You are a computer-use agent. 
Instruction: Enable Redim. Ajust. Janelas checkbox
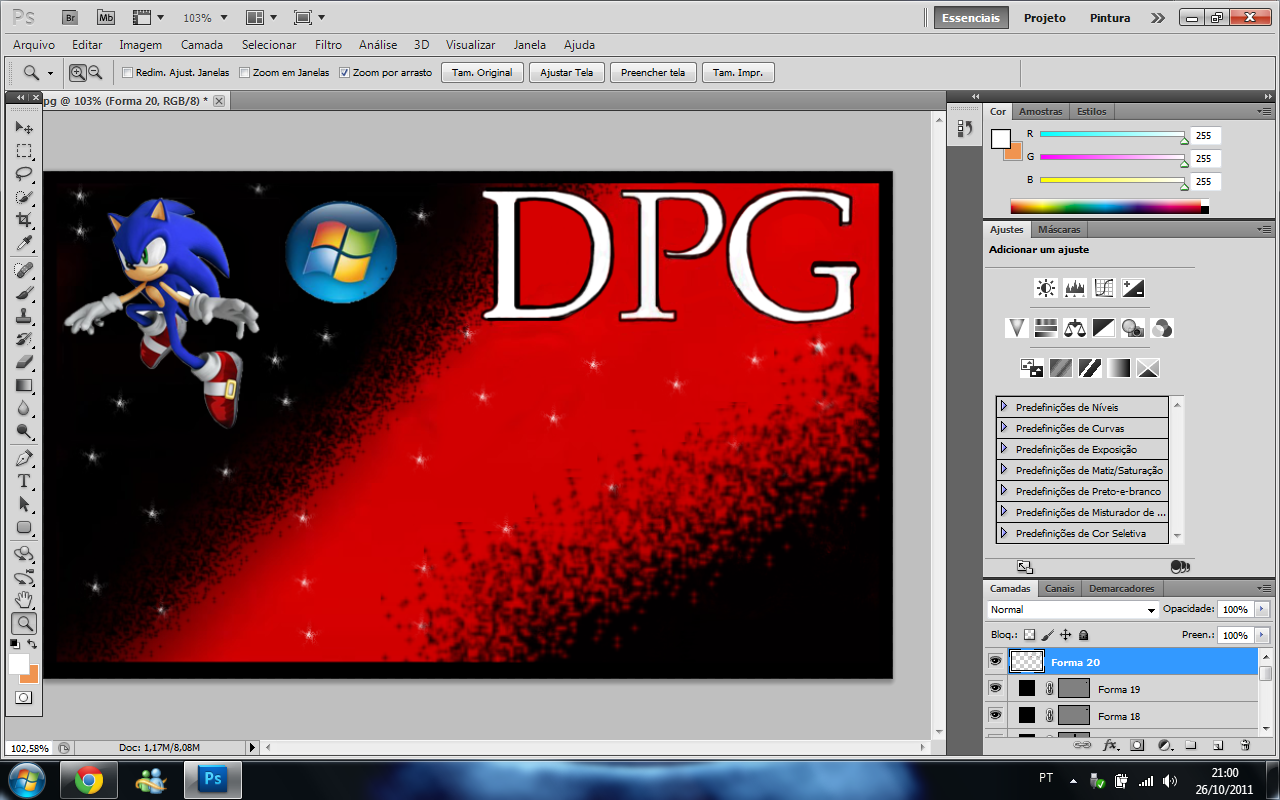click(127, 73)
